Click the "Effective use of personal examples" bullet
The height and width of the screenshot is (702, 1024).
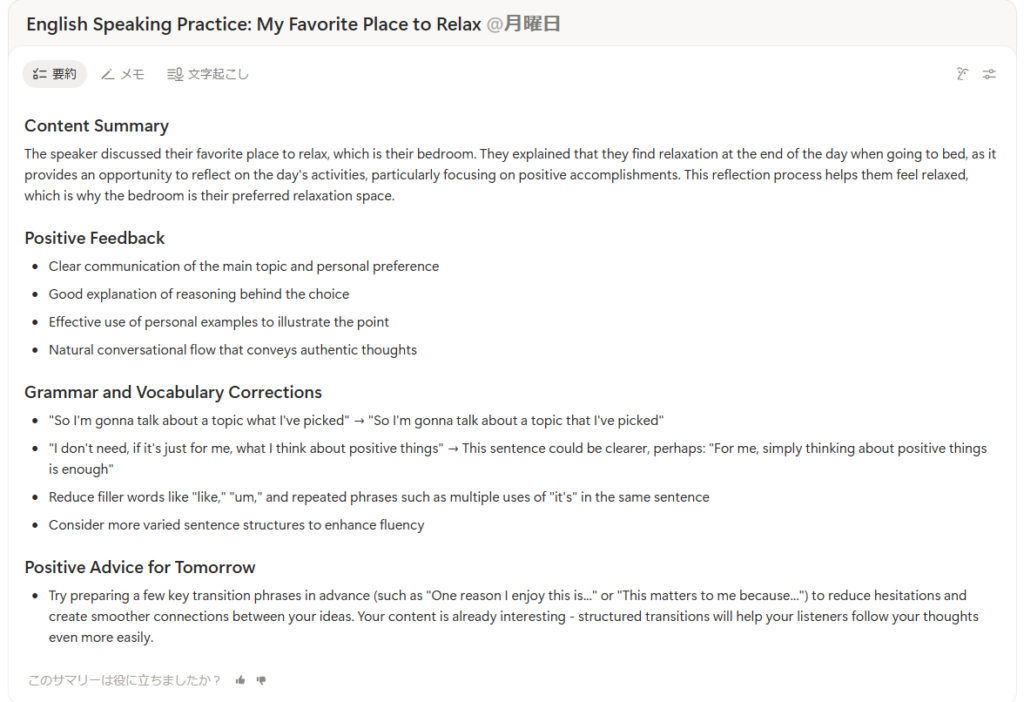[x=219, y=322]
